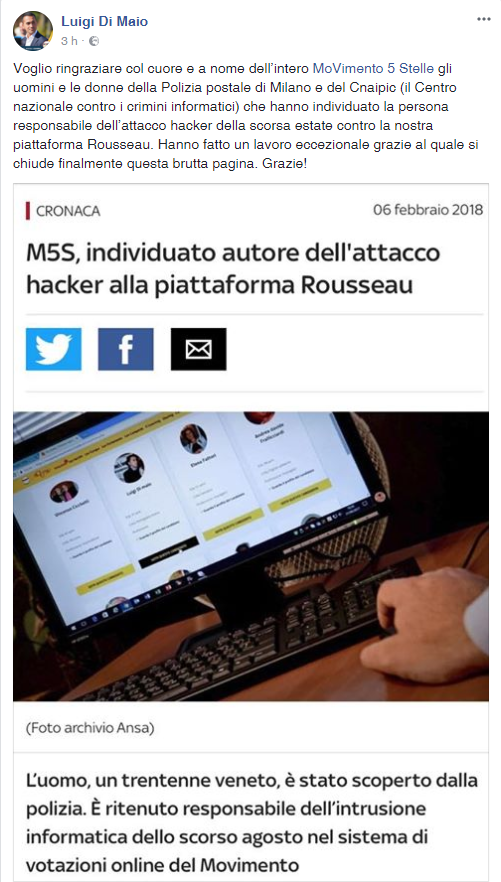Share the article with the Facebook icon
501x882 pixels.
(126, 349)
